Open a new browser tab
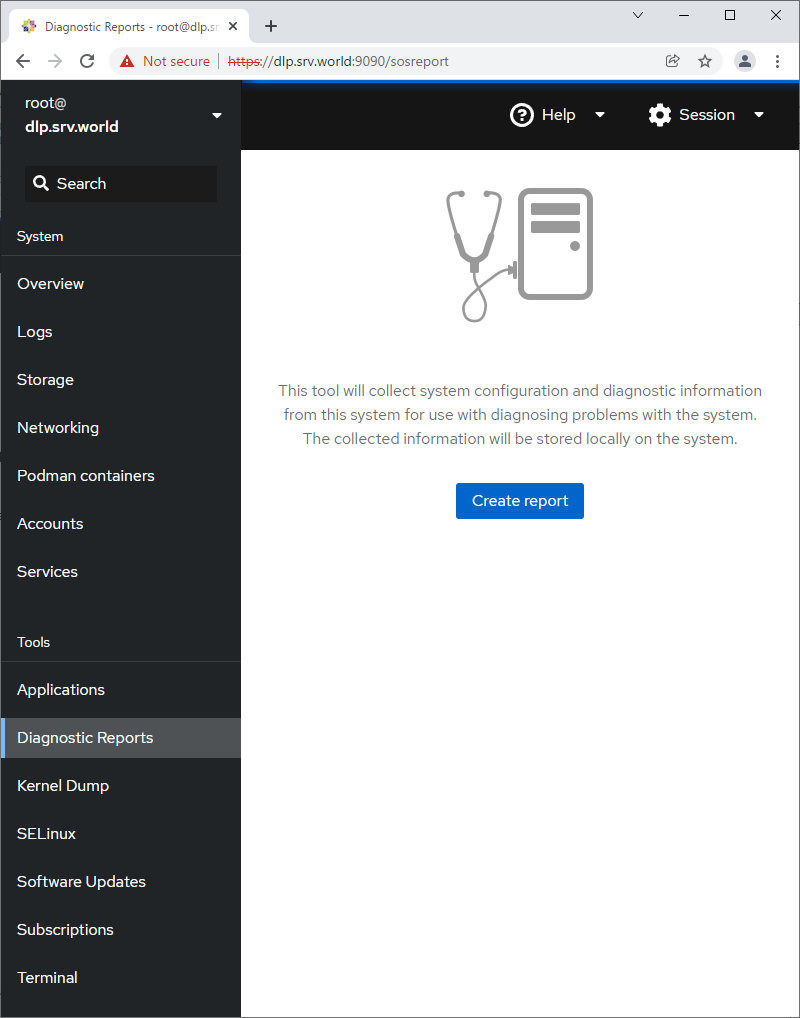Viewport: 800px width, 1018px height. [x=271, y=26]
